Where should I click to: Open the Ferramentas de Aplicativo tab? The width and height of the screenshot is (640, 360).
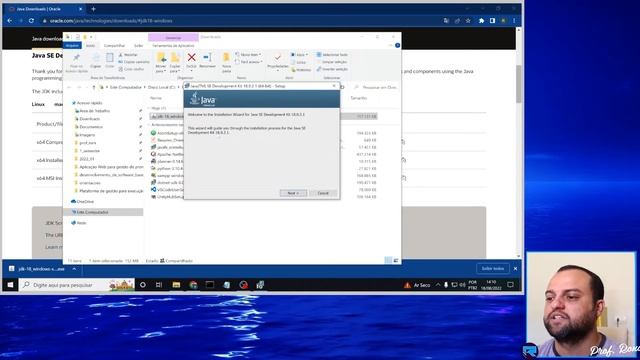click(x=173, y=45)
